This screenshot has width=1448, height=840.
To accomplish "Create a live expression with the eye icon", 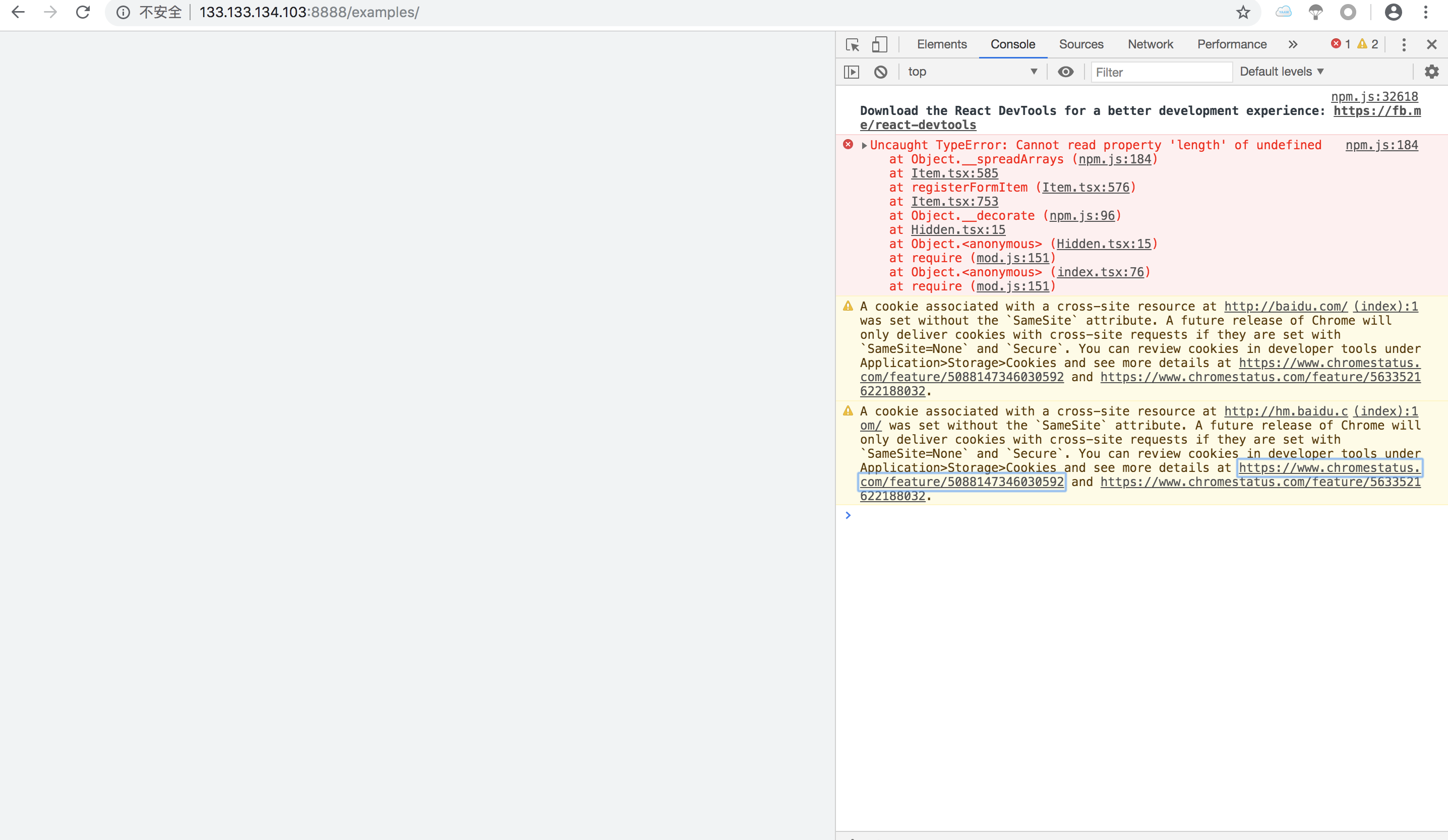I will point(1065,72).
